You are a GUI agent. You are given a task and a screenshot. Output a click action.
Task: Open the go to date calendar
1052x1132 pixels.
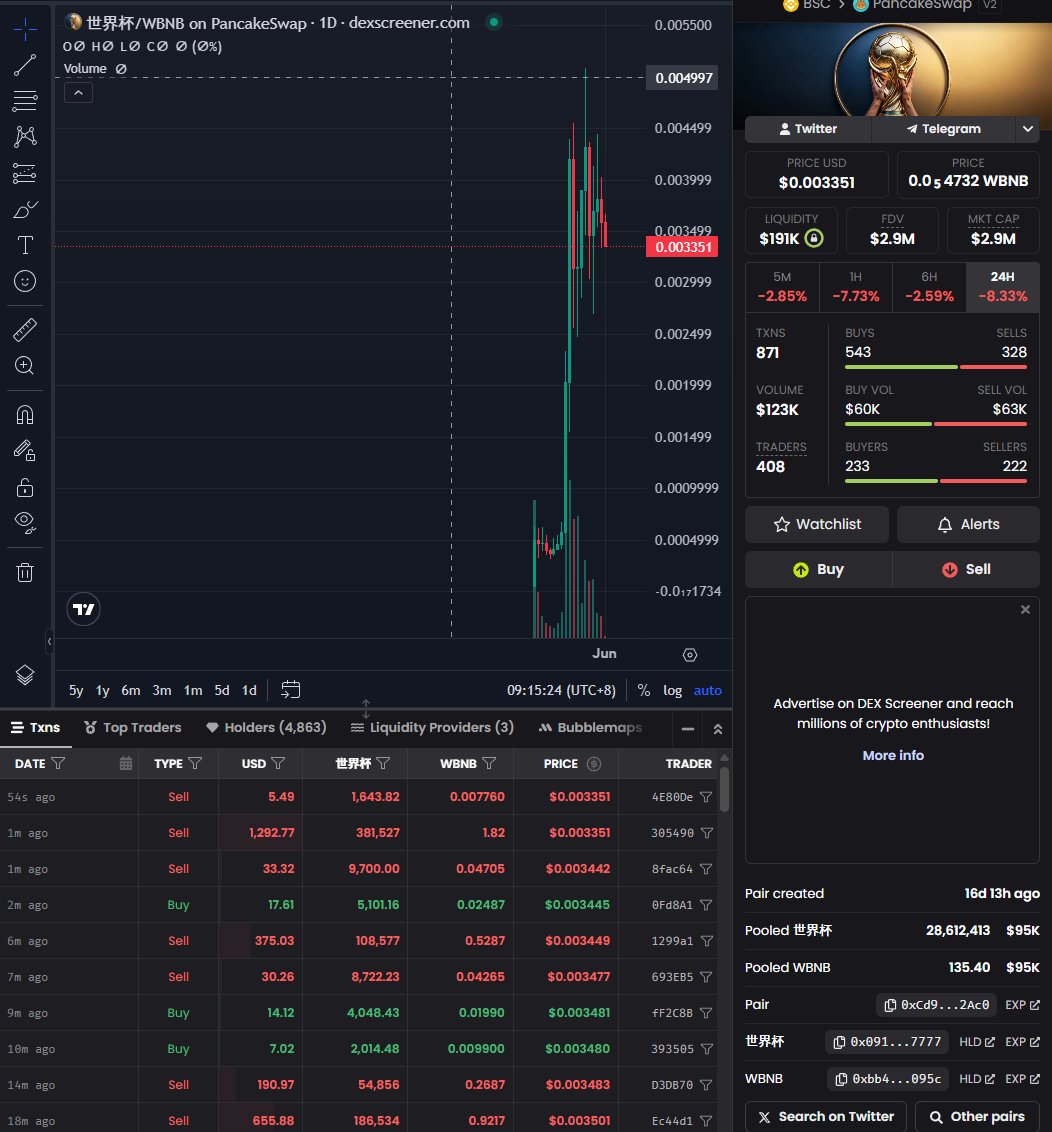coord(290,689)
